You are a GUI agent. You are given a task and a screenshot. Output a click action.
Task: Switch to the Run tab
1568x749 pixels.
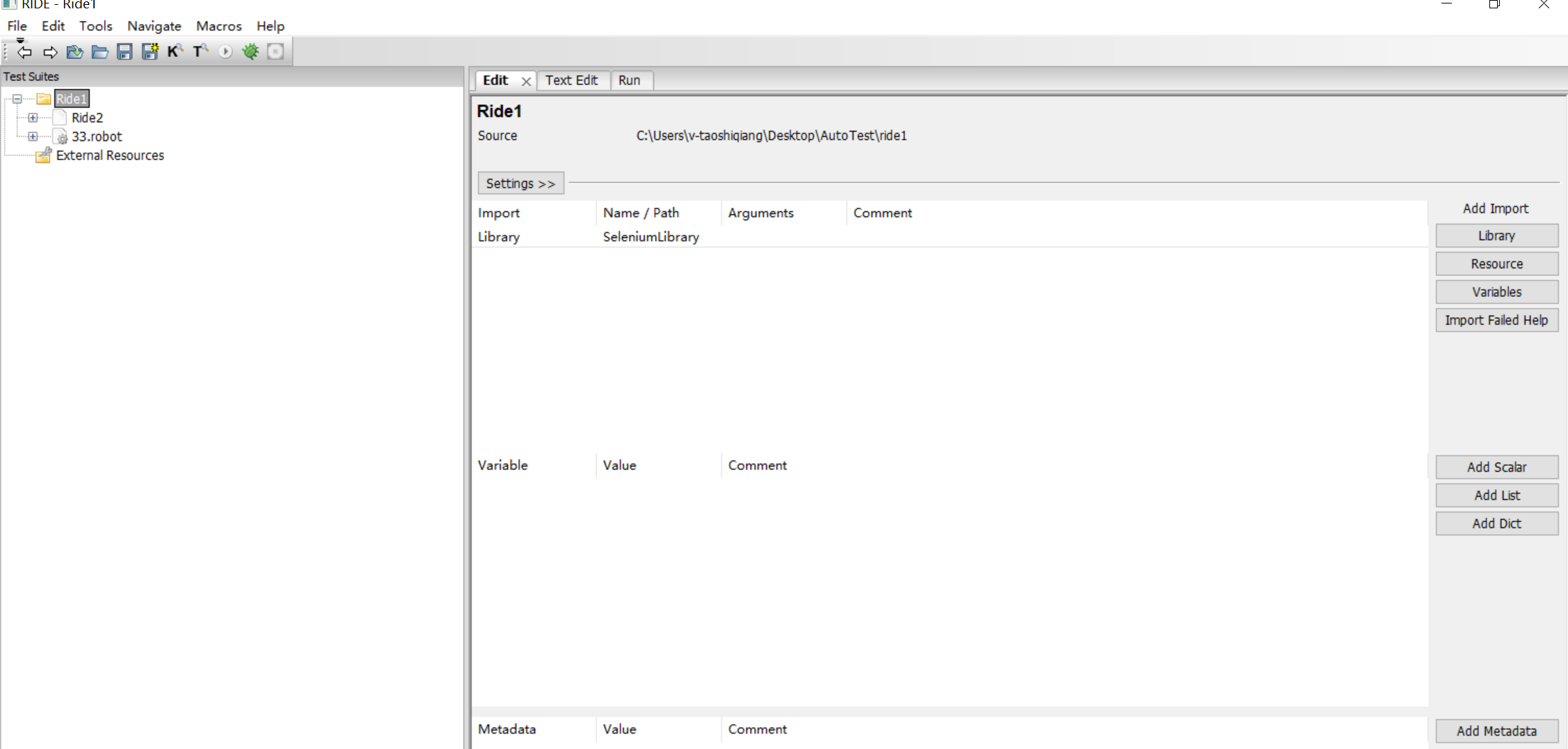tap(630, 80)
